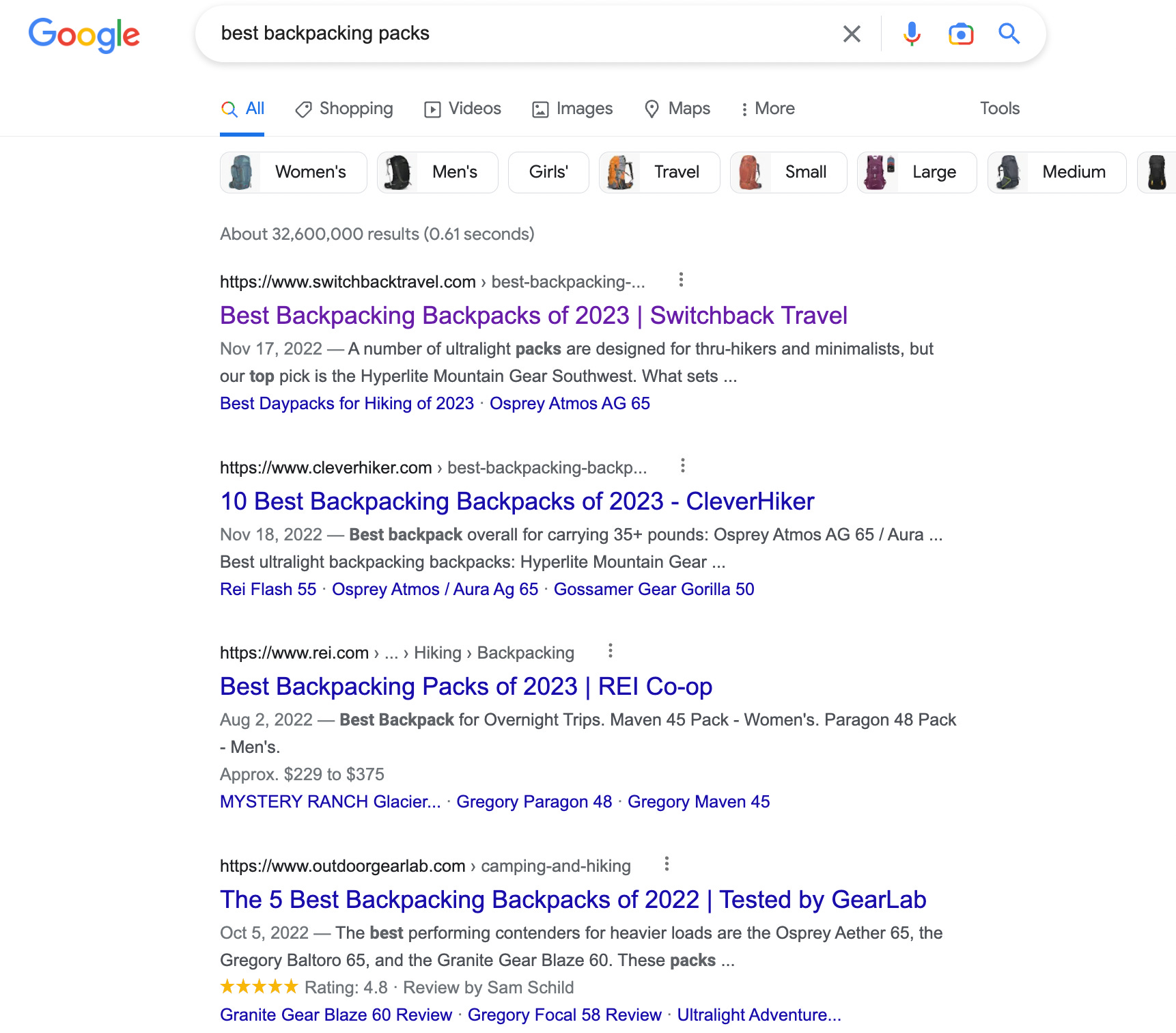Click the Small backpack thumbnail
The height and width of the screenshot is (1033, 1176).
coord(751,172)
